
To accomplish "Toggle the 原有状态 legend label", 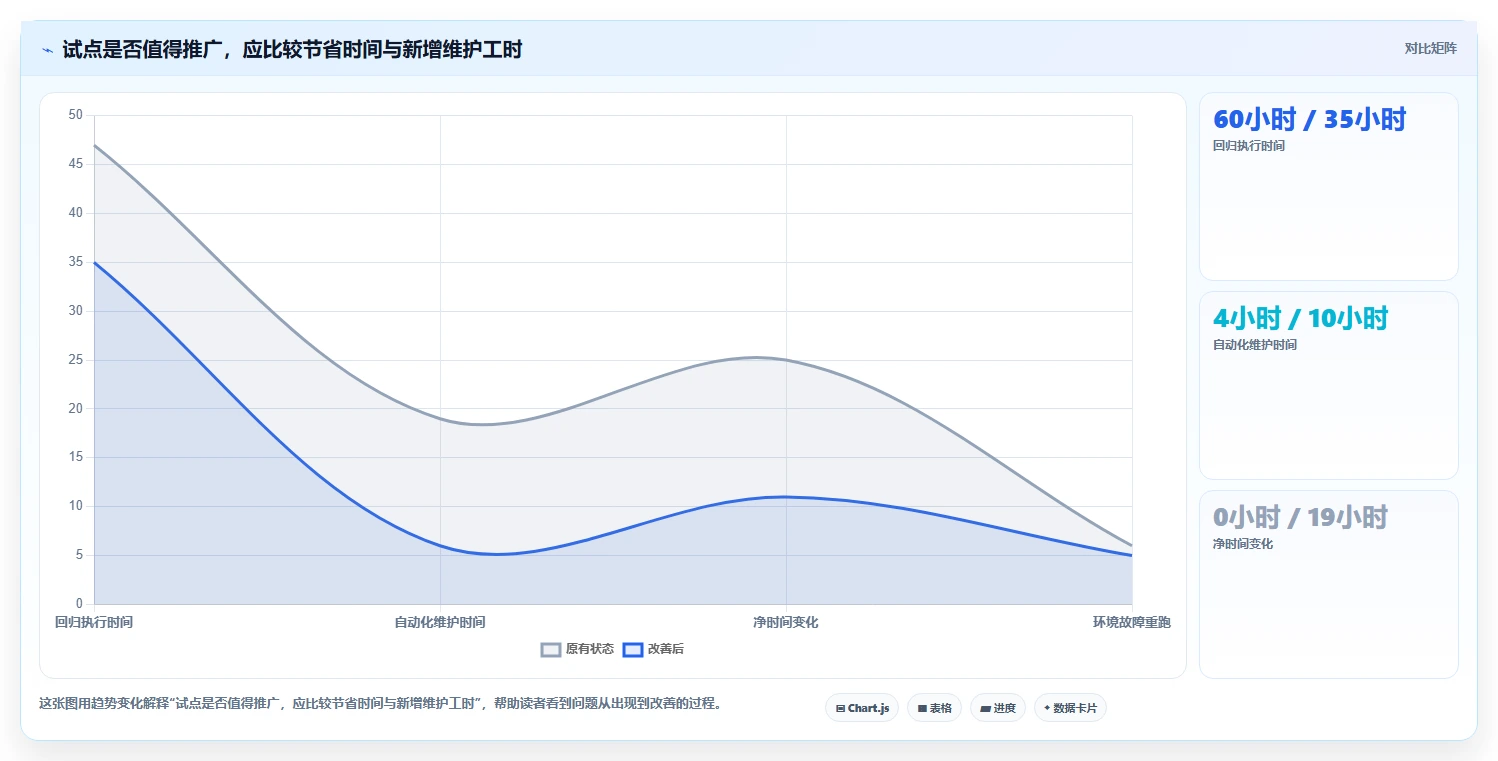I will click(x=590, y=649).
